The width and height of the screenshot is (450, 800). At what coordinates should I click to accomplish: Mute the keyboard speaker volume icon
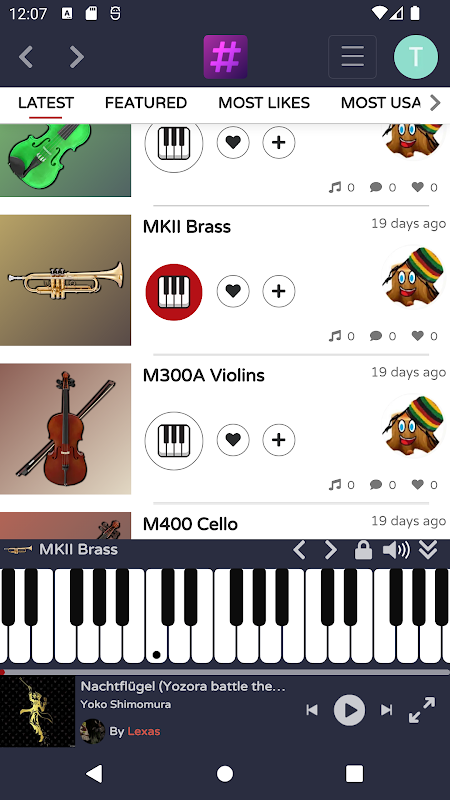point(396,550)
